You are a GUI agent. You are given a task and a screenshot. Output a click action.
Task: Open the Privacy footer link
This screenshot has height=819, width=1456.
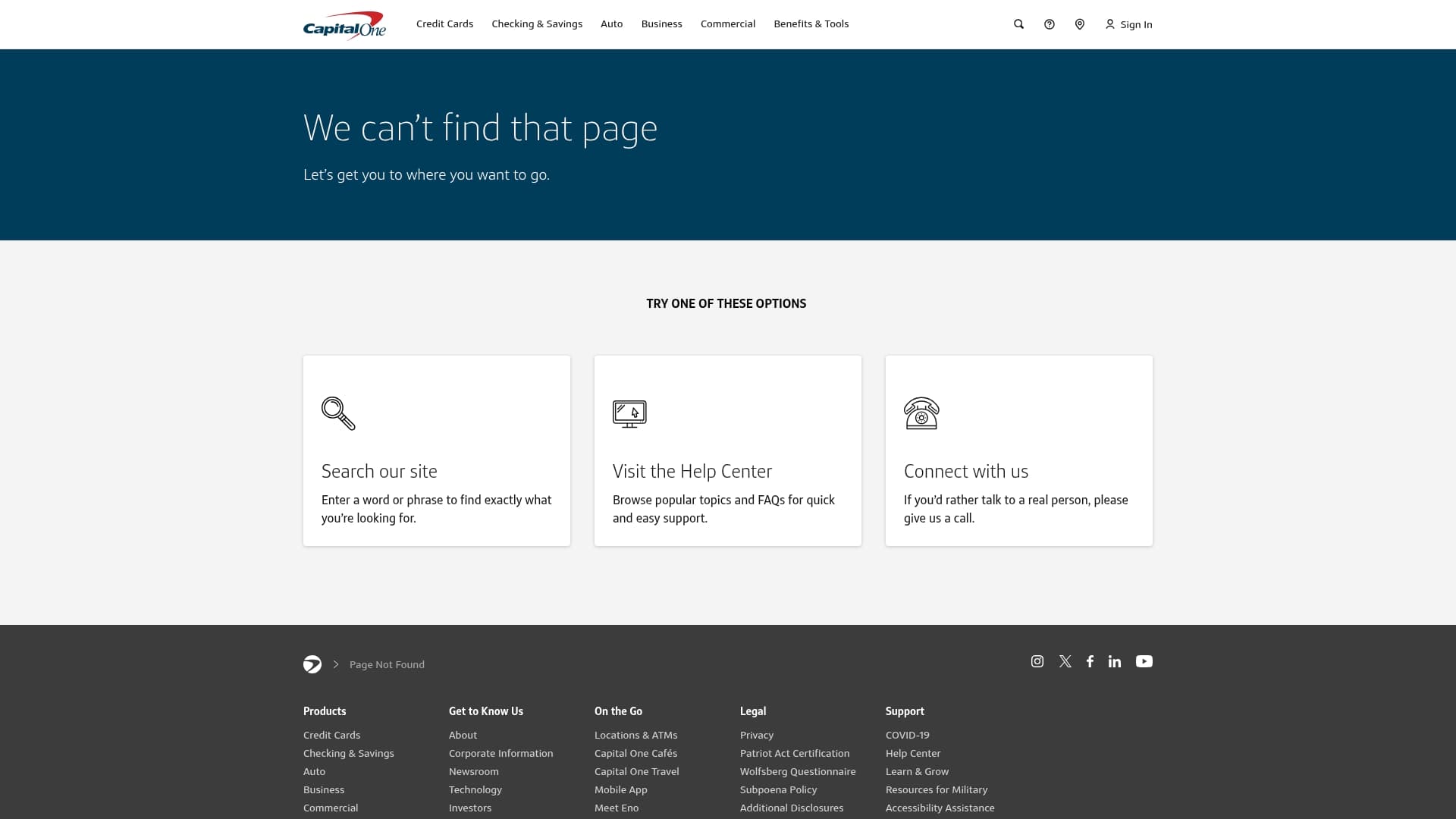click(x=756, y=736)
